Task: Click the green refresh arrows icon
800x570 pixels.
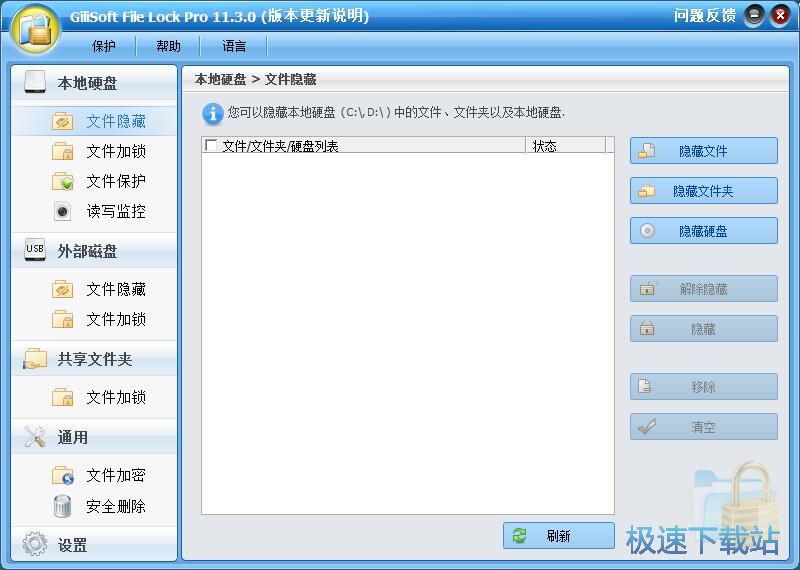Action: [x=519, y=535]
